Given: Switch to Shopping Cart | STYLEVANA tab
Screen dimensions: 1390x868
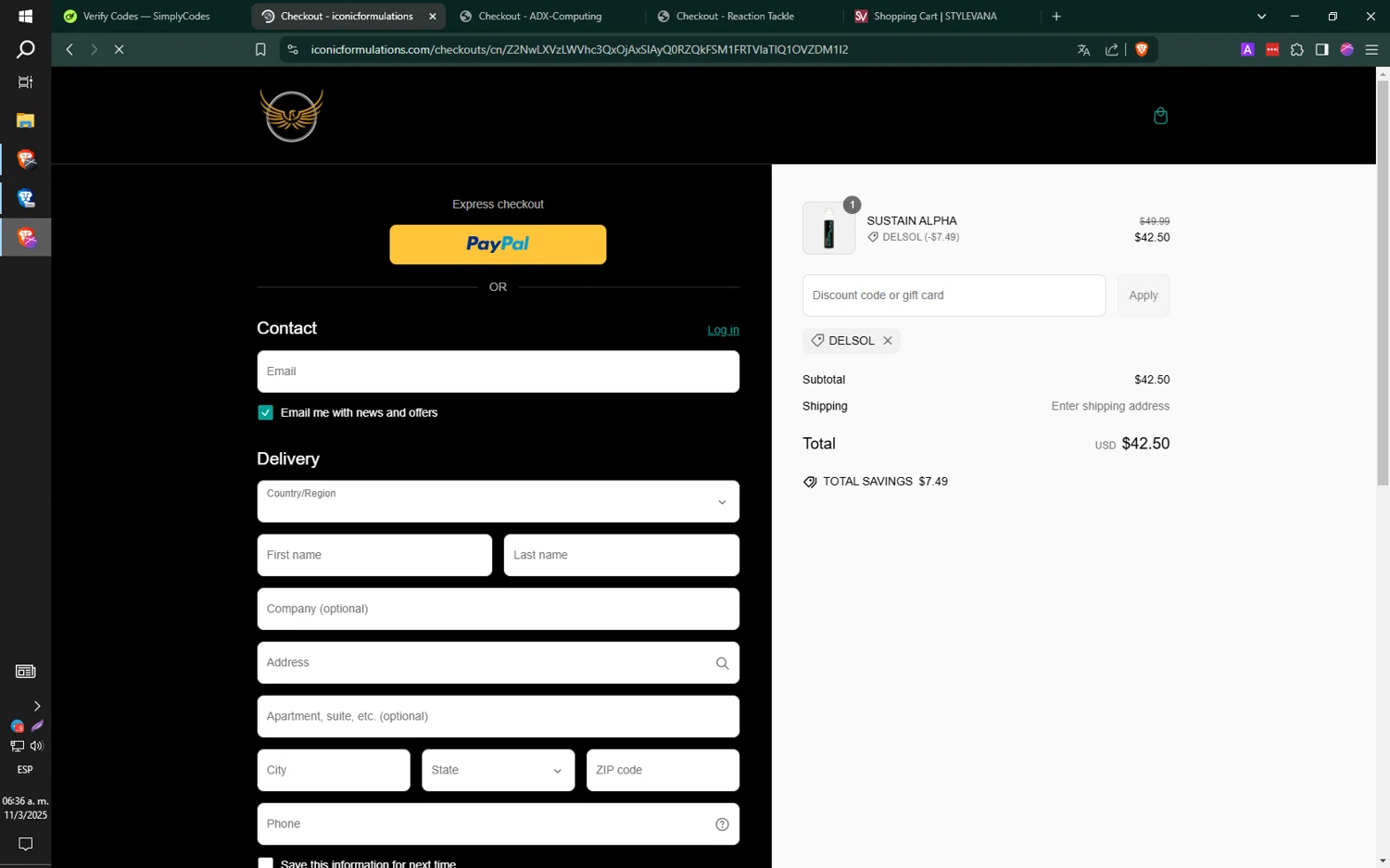Looking at the screenshot, I should [x=935, y=17].
